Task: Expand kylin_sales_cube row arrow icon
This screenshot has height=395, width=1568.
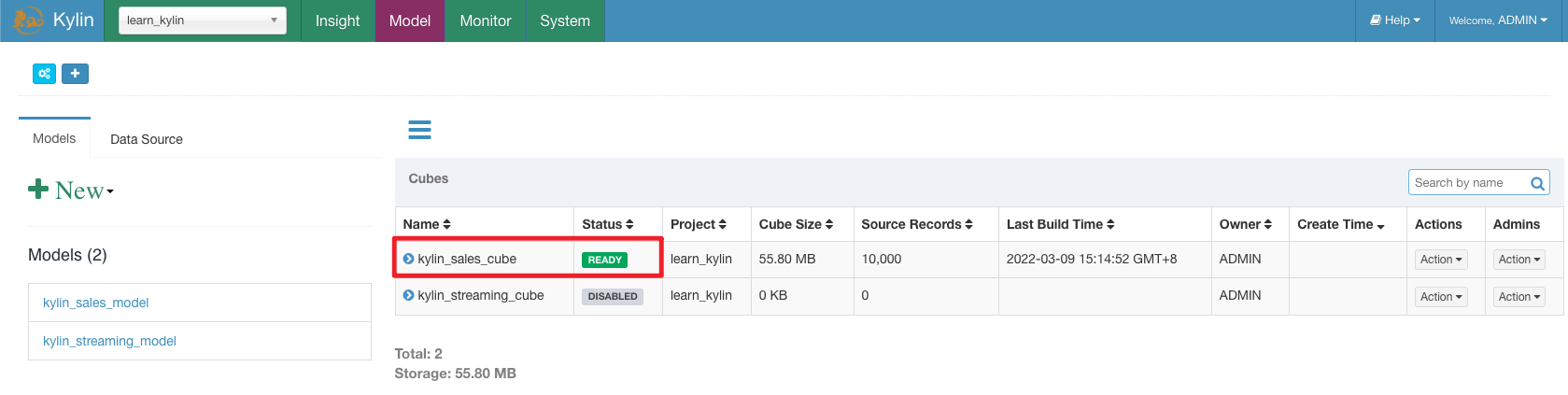Action: click(408, 259)
